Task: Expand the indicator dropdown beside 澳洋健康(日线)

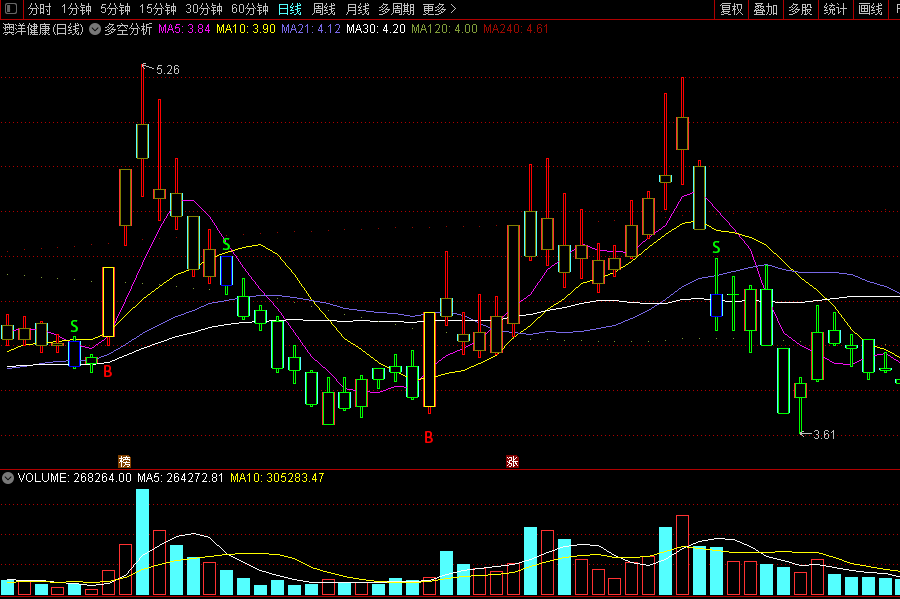Action: (95, 29)
